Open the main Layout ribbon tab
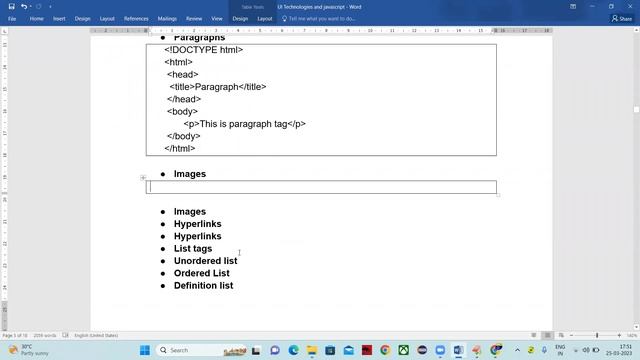The height and width of the screenshot is (360, 640). (x=107, y=19)
